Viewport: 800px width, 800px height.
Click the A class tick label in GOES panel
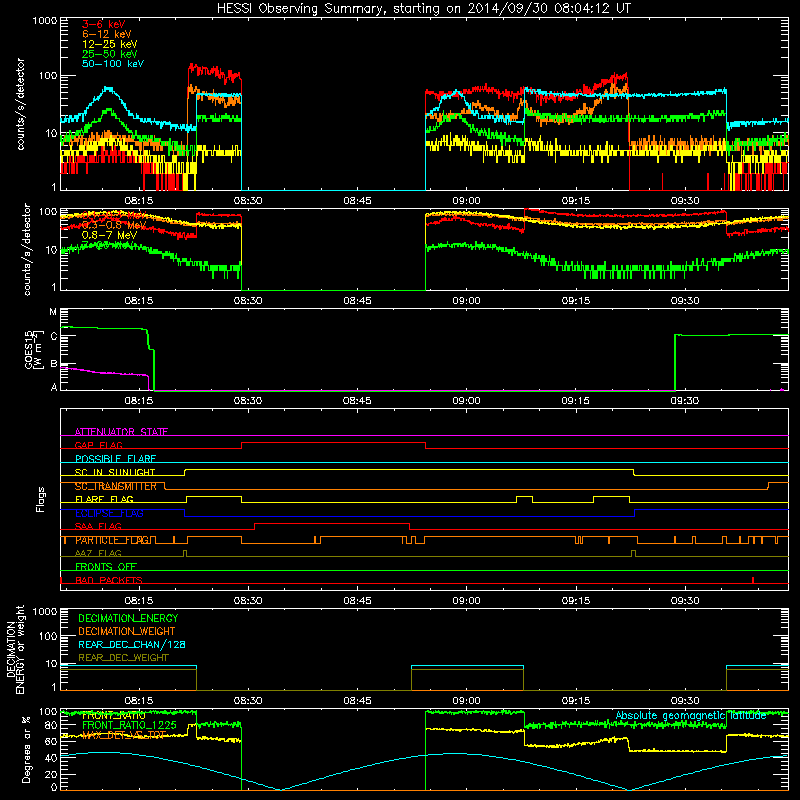pos(54,387)
